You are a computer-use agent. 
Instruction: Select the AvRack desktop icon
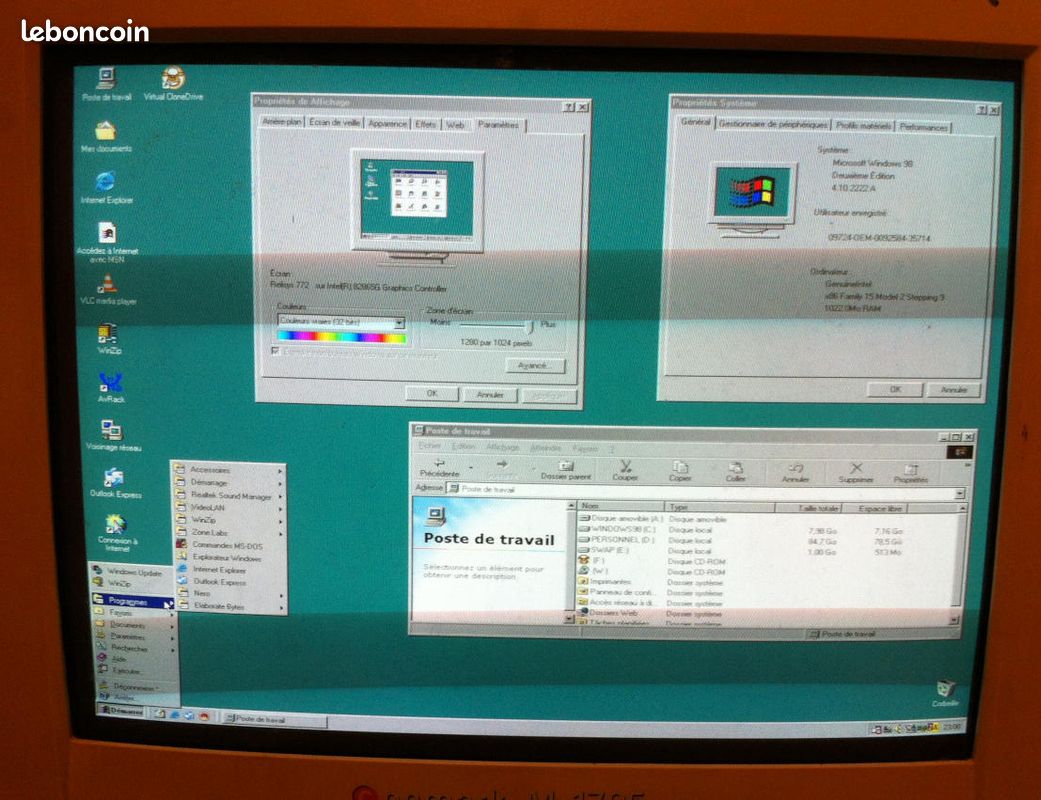pyautogui.click(x=111, y=387)
